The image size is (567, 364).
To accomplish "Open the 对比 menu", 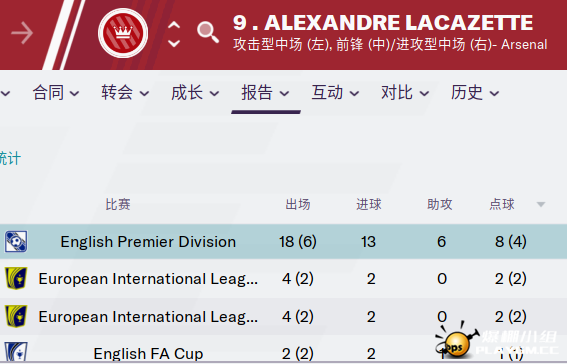I will coord(405,93).
